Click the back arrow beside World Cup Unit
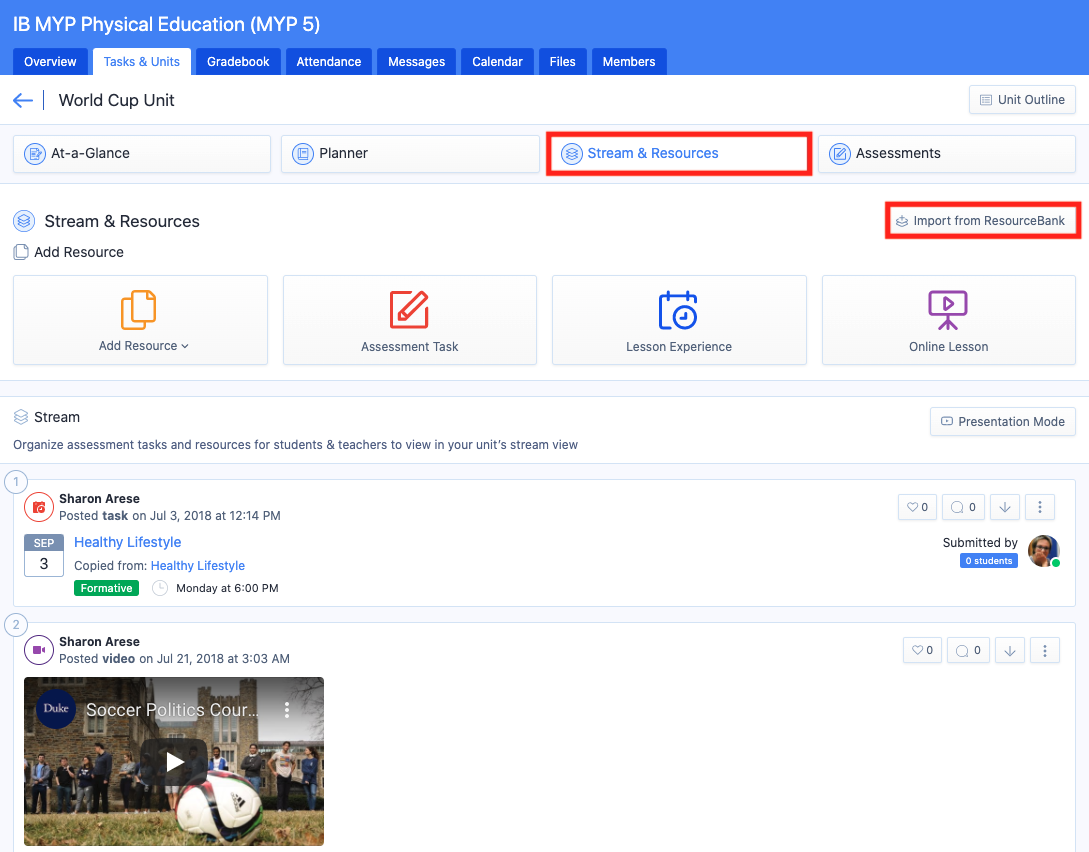The height and width of the screenshot is (852, 1089). 23,100
